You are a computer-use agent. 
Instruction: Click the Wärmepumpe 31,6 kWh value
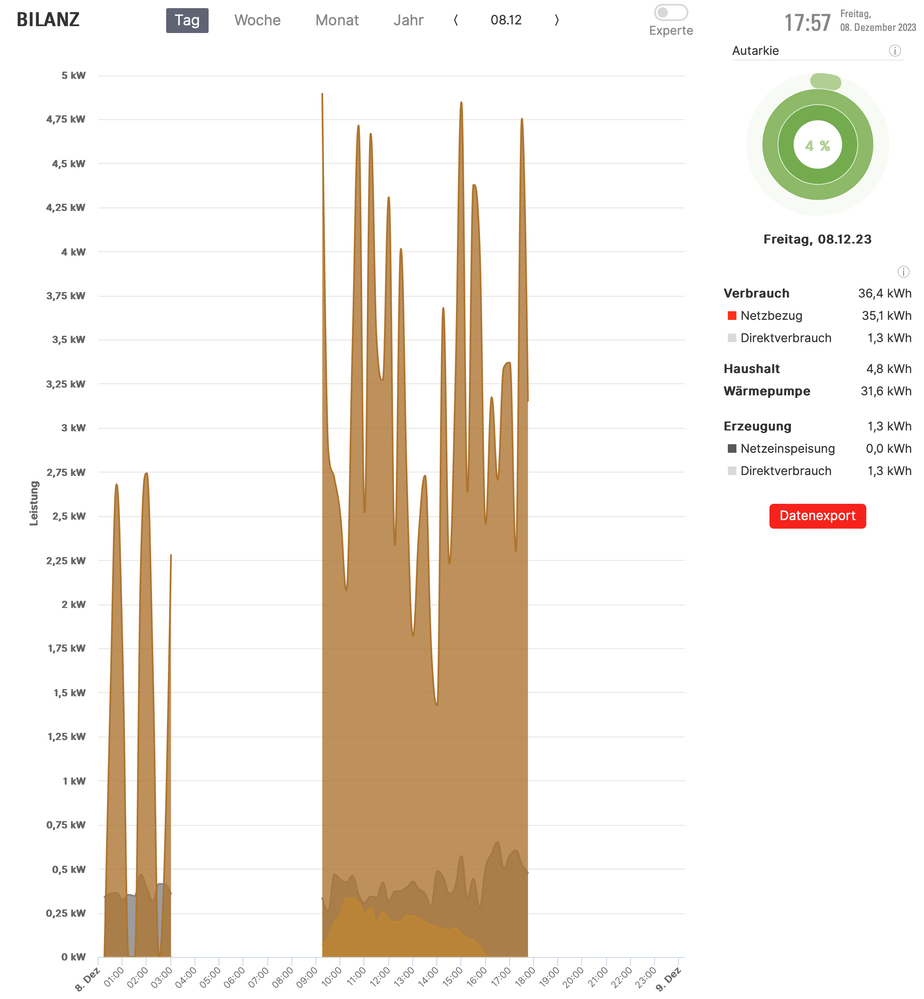click(886, 391)
